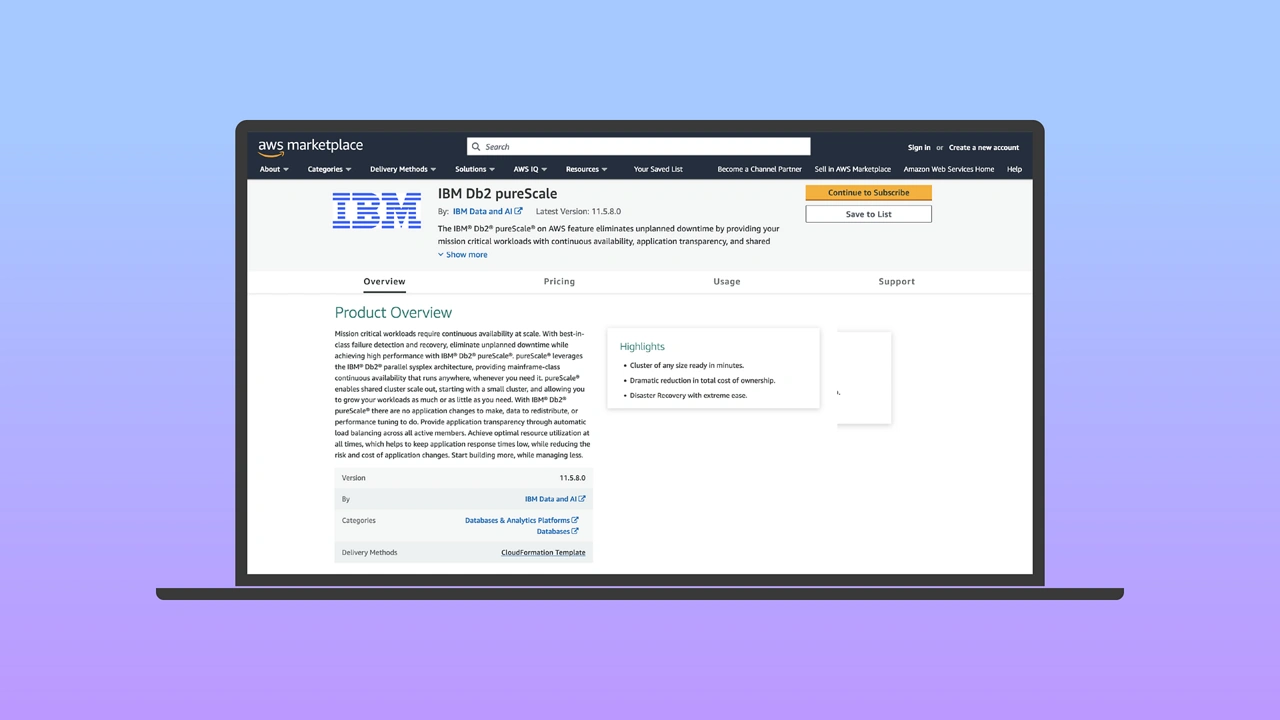Viewport: 1280px width, 720px height.
Task: Open the About dropdown menu
Action: pyautogui.click(x=274, y=169)
